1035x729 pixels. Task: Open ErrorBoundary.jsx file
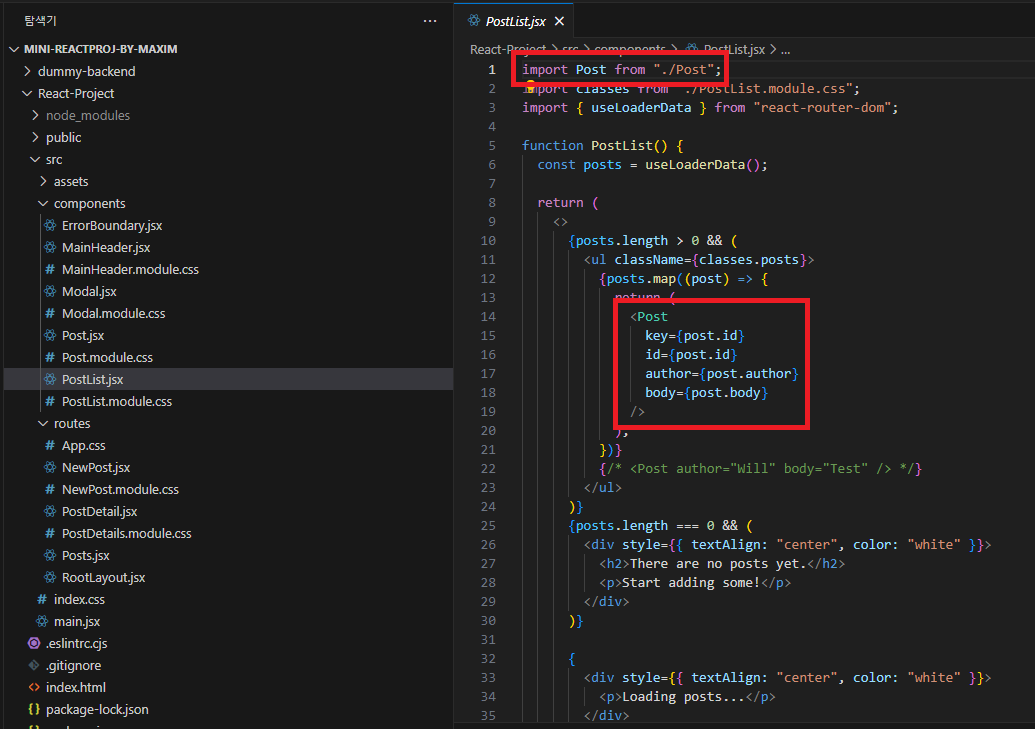pyautogui.click(x=112, y=225)
